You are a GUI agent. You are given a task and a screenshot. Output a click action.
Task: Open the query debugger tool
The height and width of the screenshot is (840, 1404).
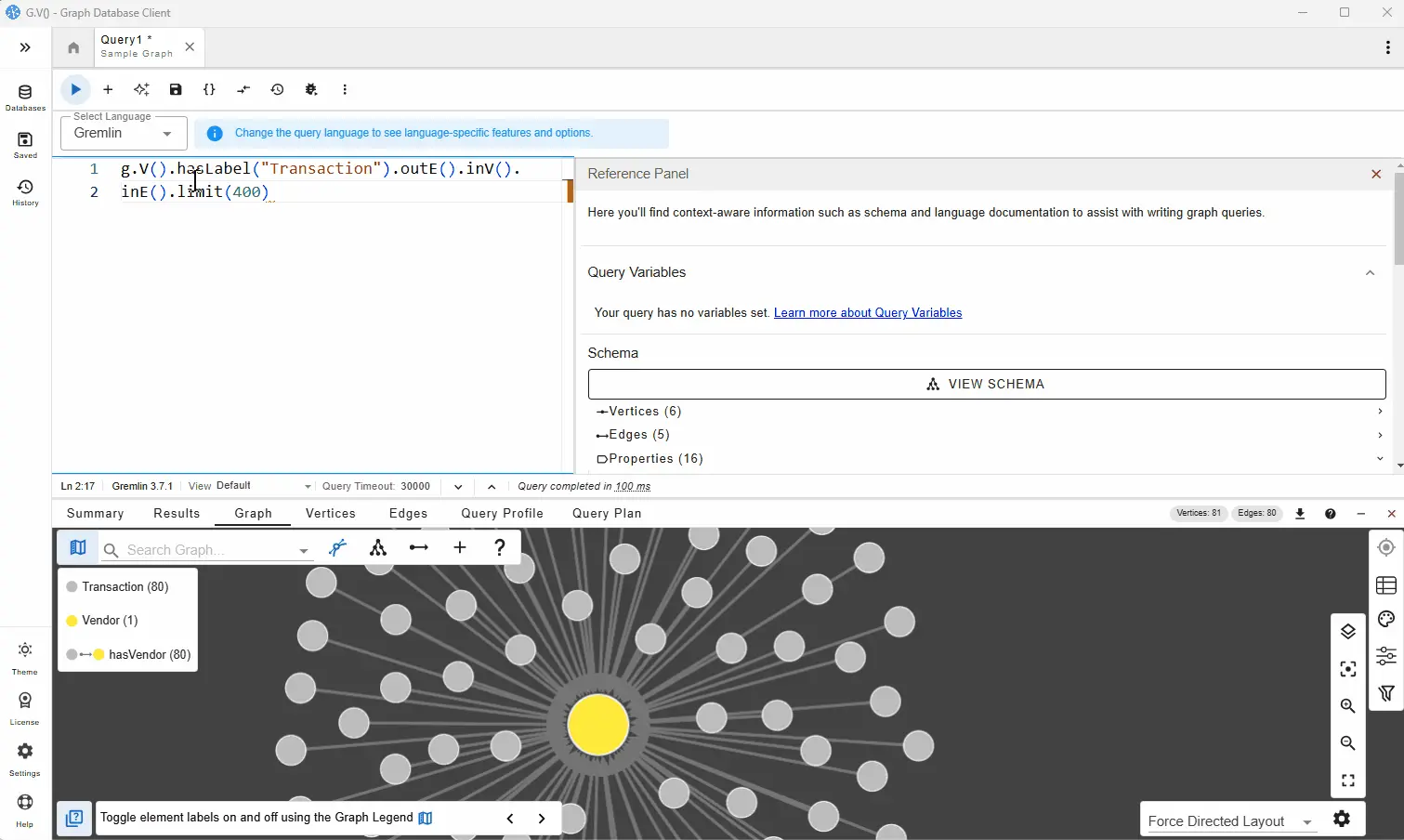pyautogui.click(x=311, y=89)
